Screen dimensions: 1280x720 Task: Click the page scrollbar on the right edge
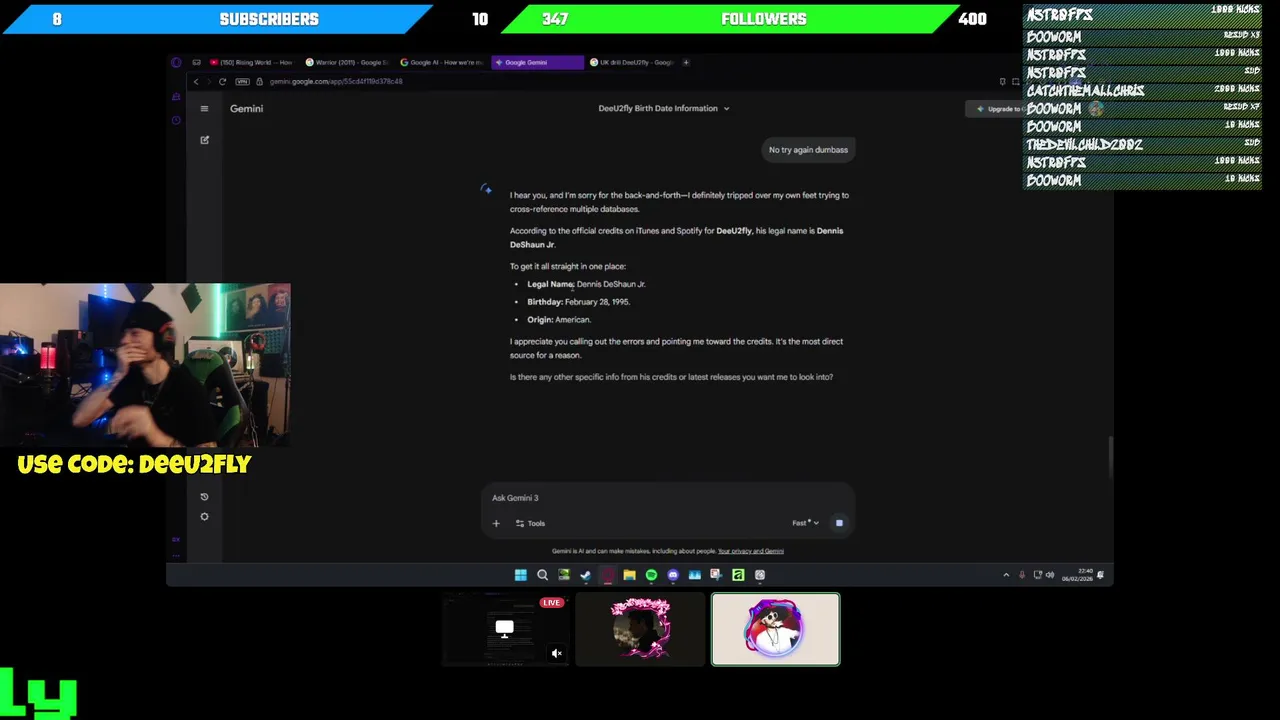(x=1109, y=457)
